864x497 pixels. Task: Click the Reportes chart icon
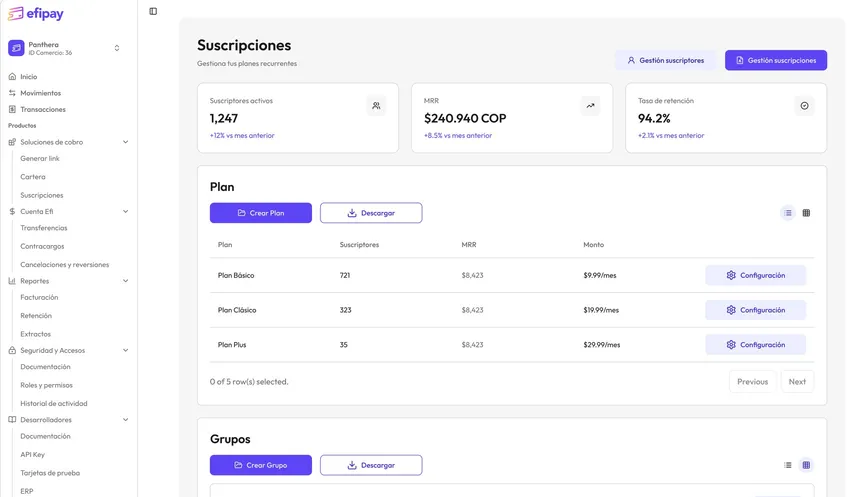click(12, 281)
